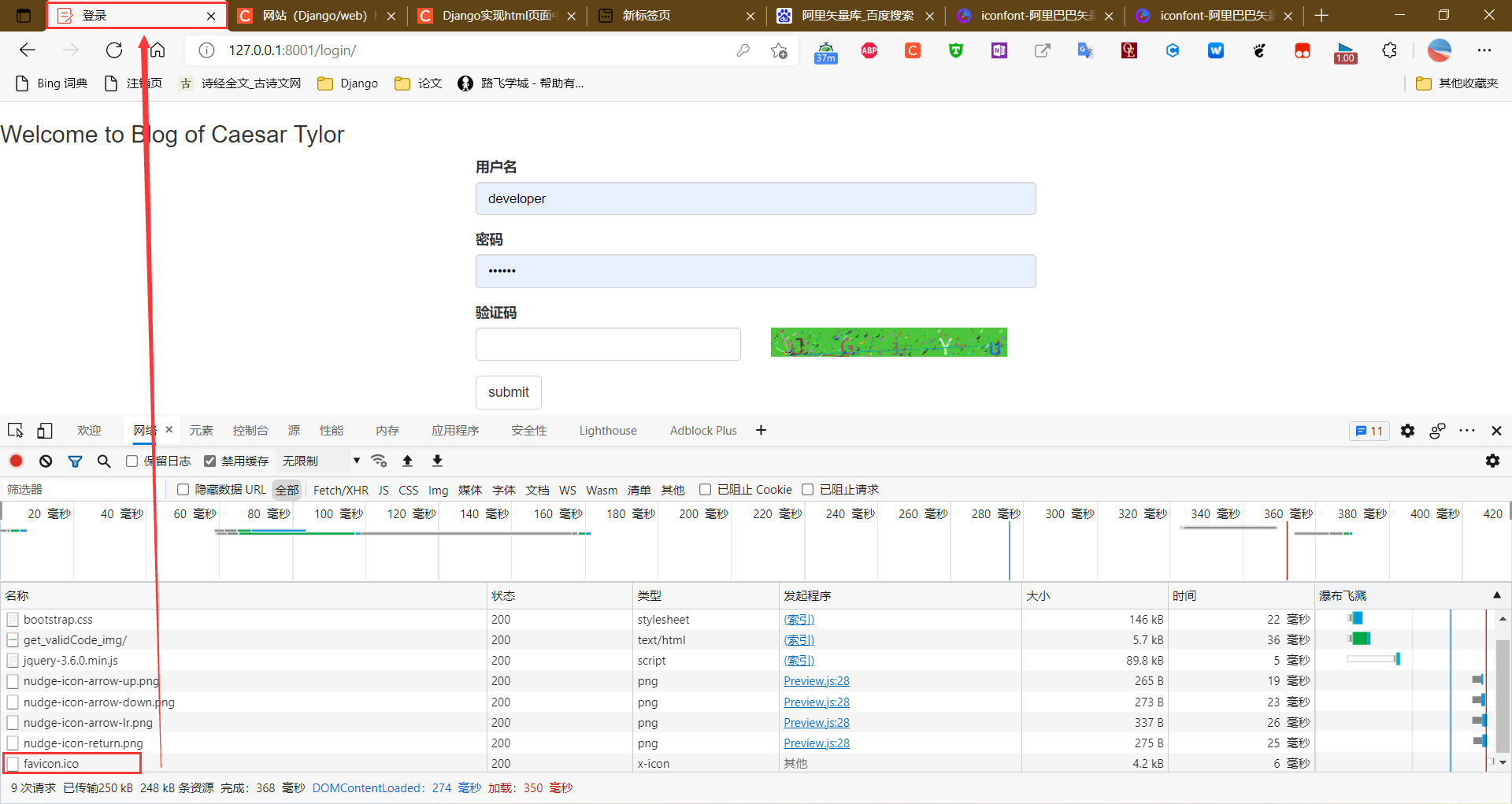
Task: Switch to the 元素 elements tab
Action: click(x=201, y=431)
